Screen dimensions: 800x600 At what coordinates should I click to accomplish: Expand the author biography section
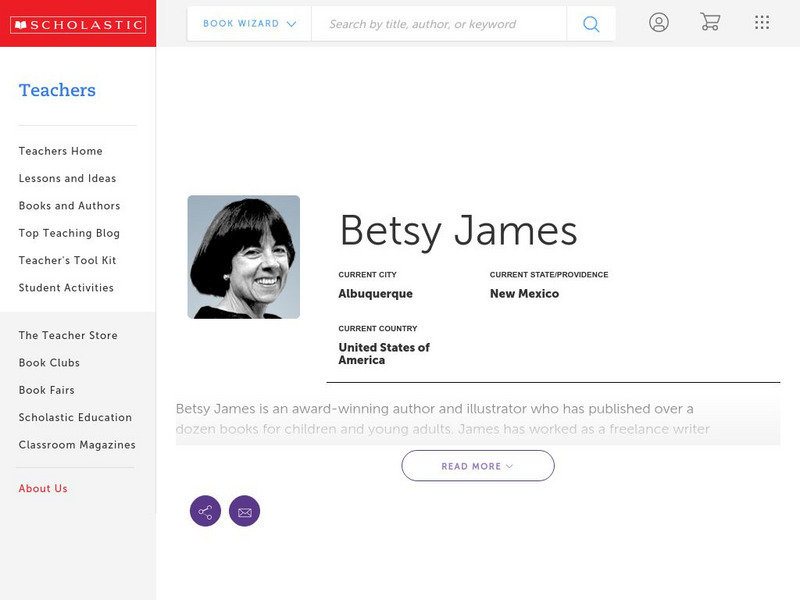477,465
